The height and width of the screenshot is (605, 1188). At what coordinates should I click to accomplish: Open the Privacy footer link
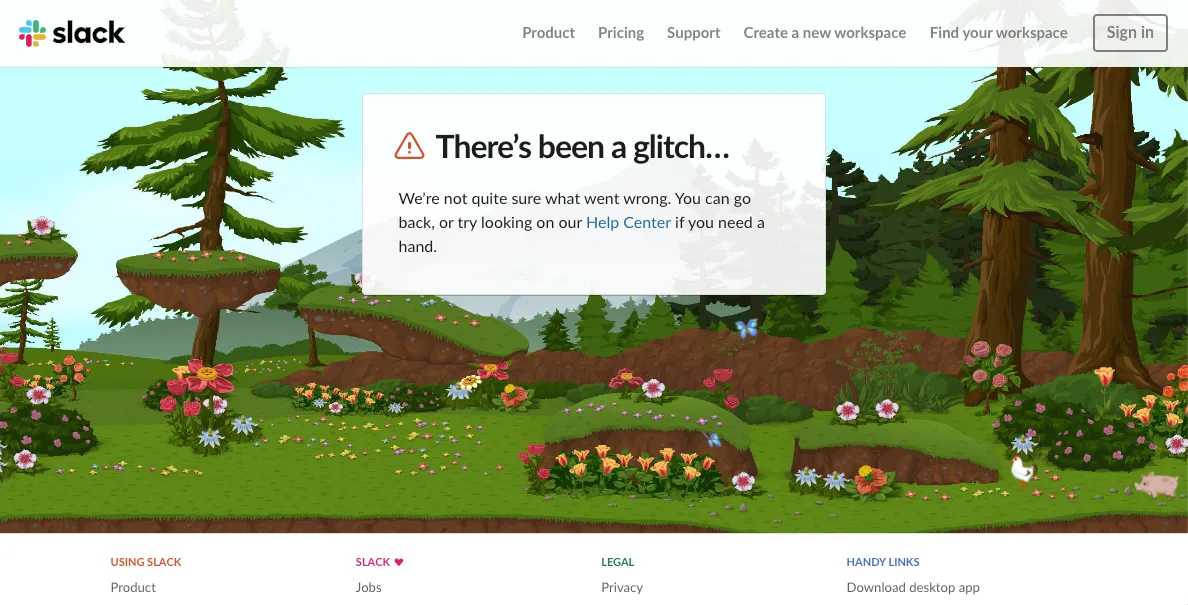[x=622, y=588]
